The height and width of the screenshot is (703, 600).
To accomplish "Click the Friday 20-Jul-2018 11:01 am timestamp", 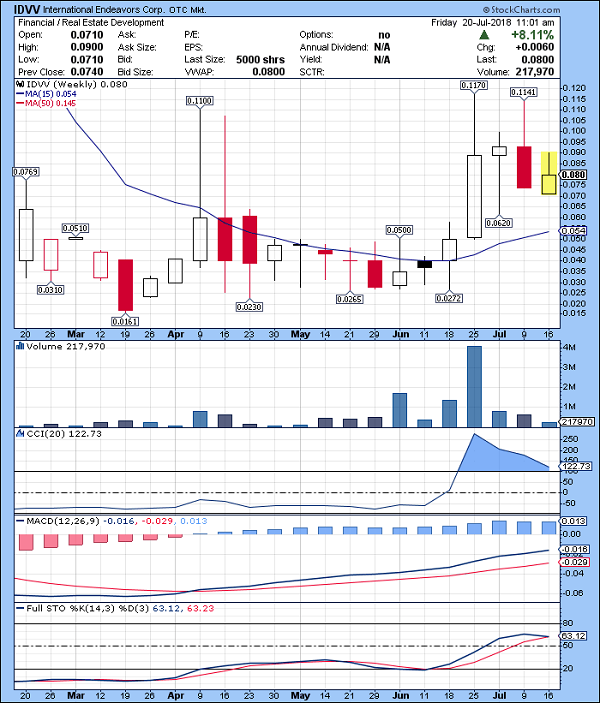I will (492, 22).
